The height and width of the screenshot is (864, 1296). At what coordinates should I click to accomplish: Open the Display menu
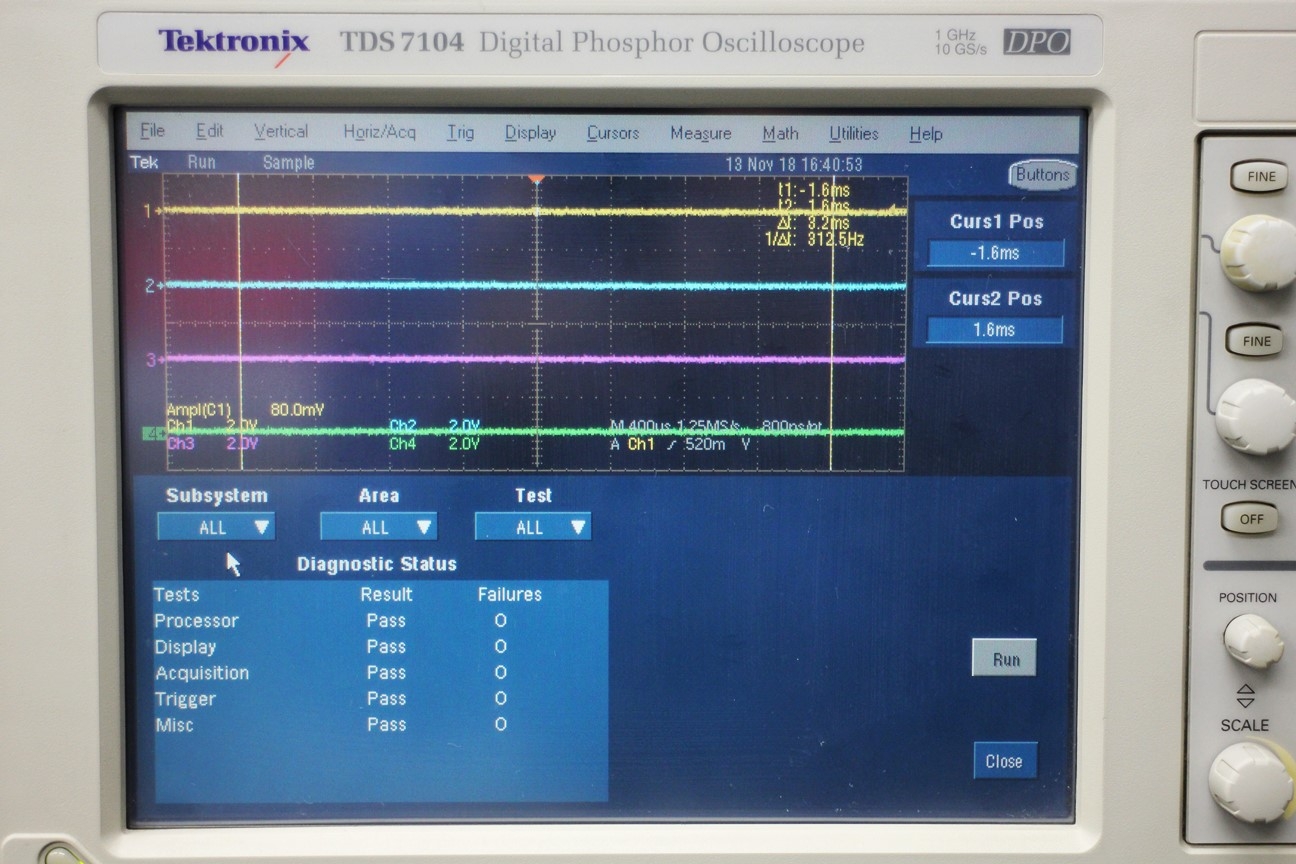[530, 133]
